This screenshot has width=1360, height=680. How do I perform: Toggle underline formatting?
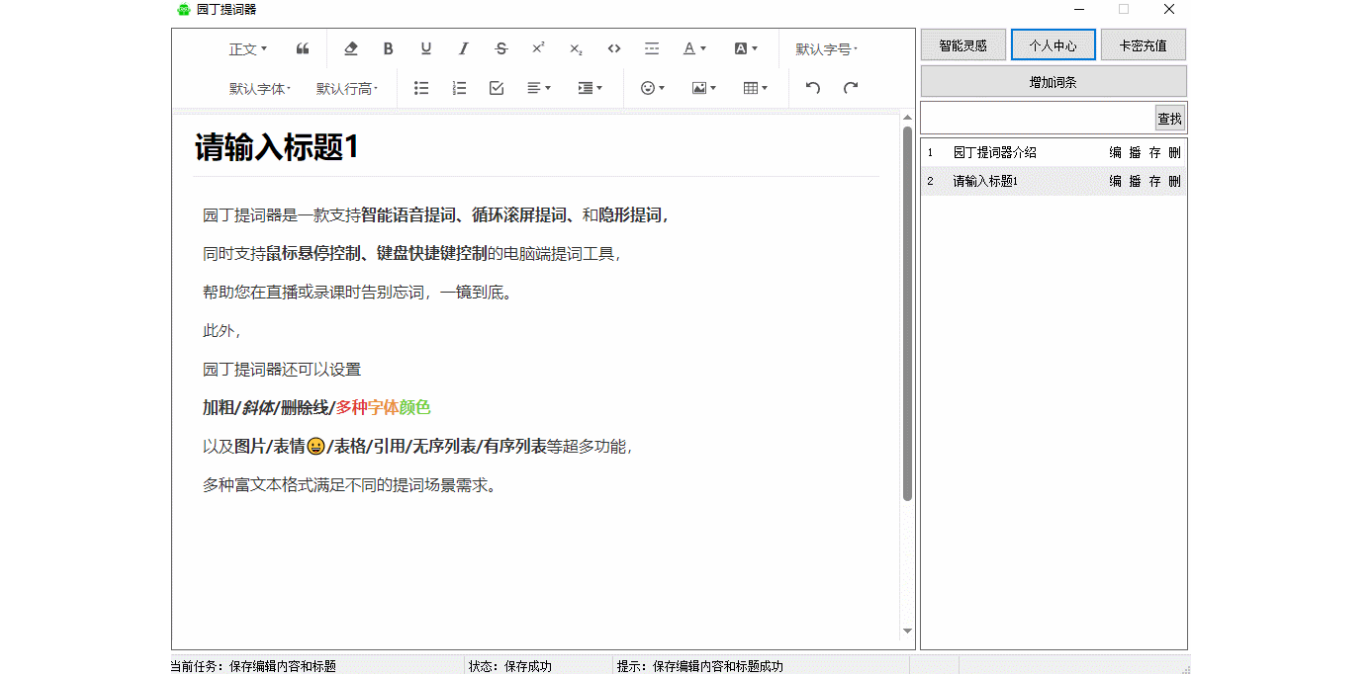click(426, 49)
